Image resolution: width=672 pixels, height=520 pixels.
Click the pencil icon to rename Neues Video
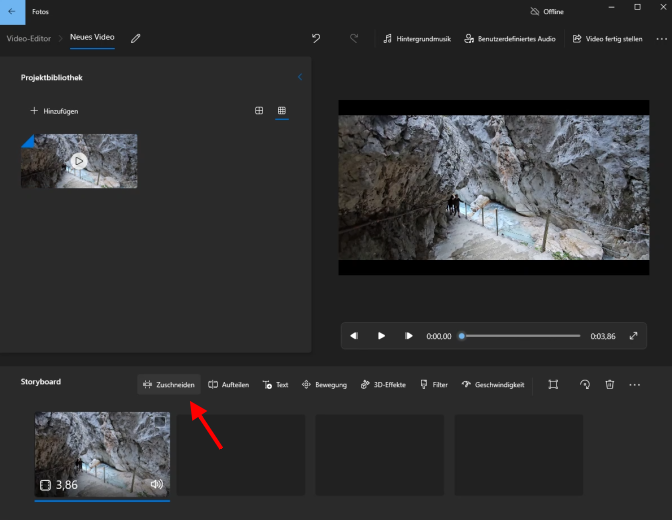point(136,38)
